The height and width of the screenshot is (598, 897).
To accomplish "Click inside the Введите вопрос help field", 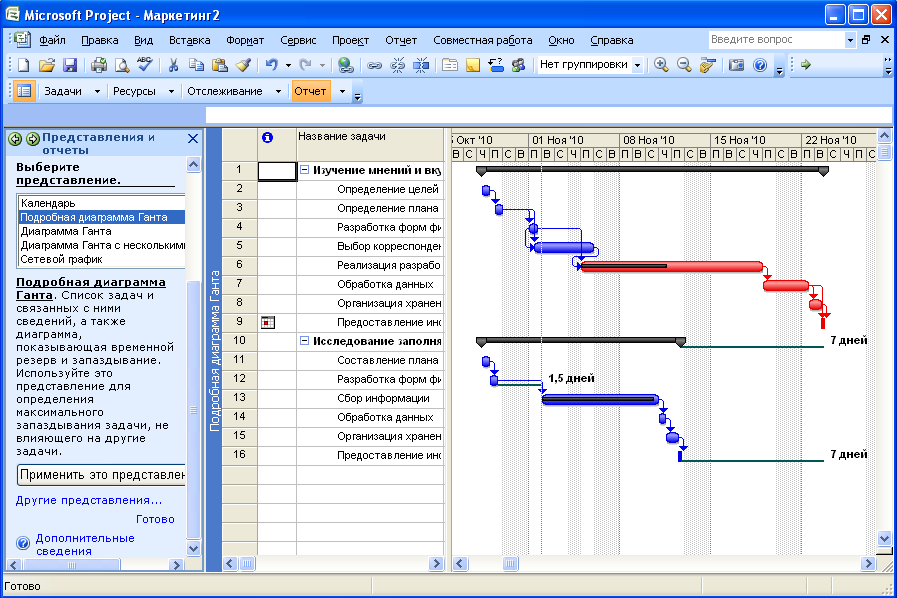I will [776, 39].
